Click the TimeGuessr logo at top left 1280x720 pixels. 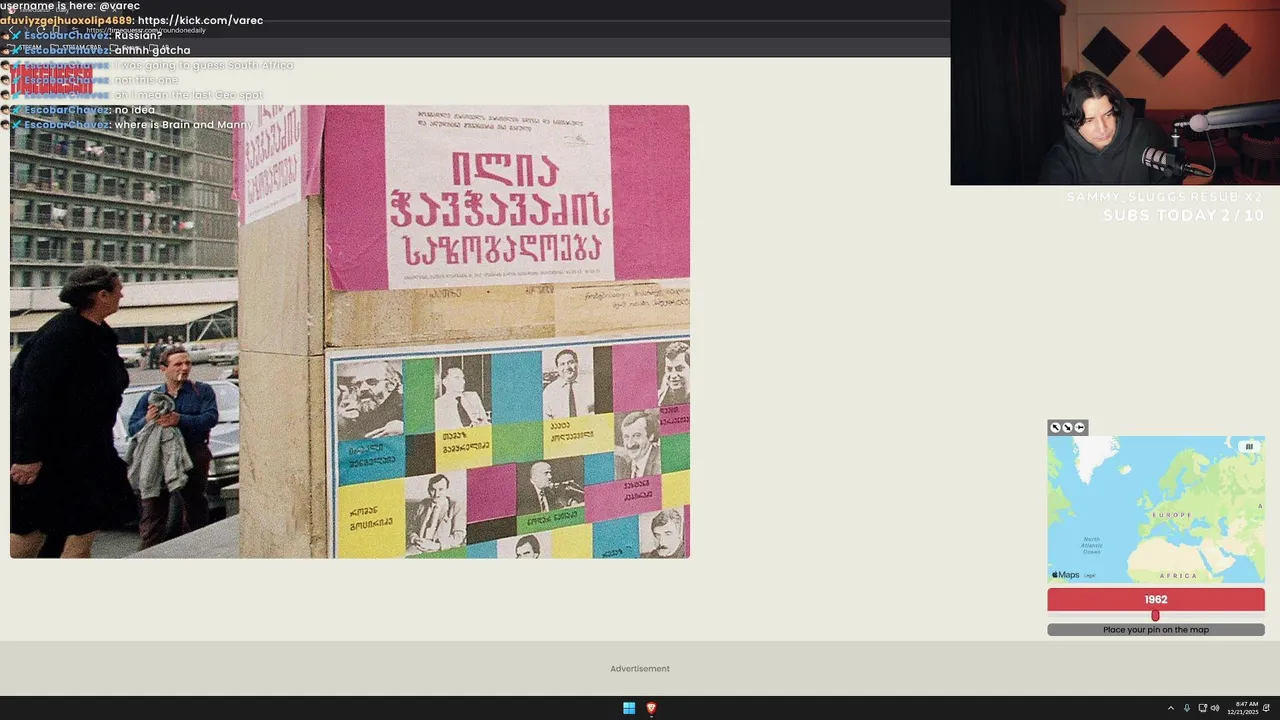coord(51,80)
